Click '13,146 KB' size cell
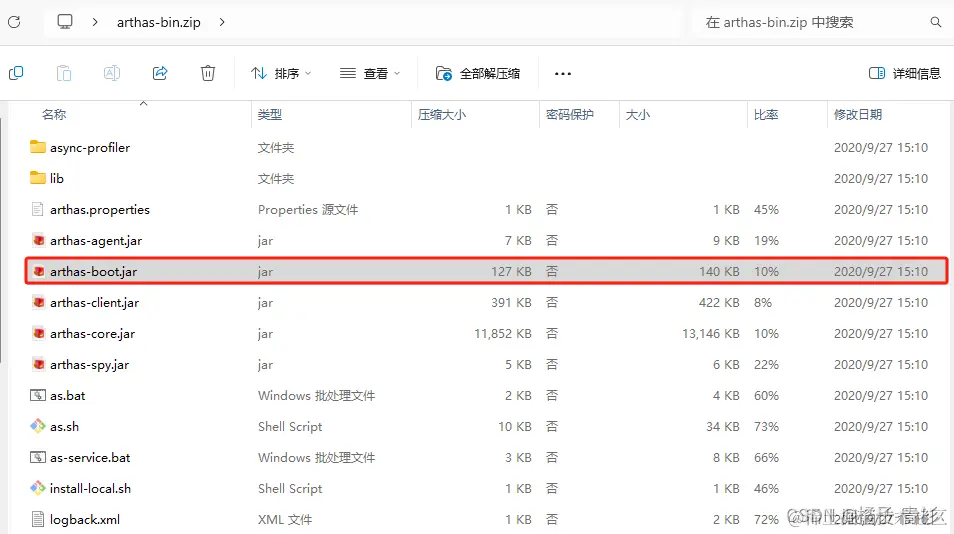Image resolution: width=954 pixels, height=534 pixels. (x=711, y=333)
